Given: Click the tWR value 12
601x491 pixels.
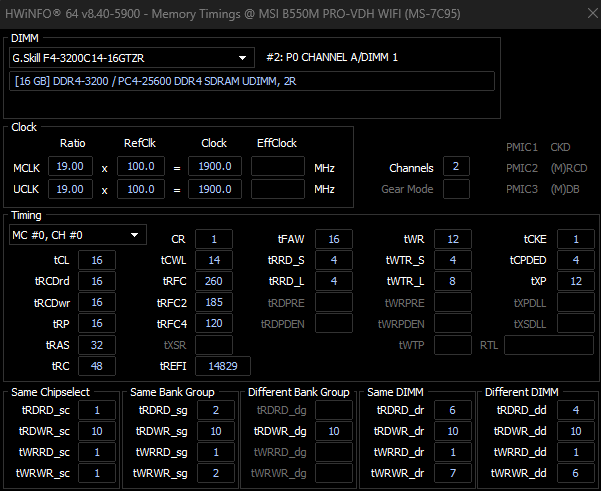Looking at the screenshot, I should [x=452, y=239].
